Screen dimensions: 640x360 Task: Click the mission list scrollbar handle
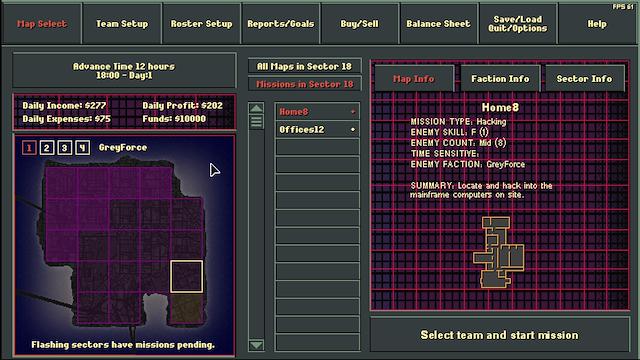pyautogui.click(x=256, y=121)
